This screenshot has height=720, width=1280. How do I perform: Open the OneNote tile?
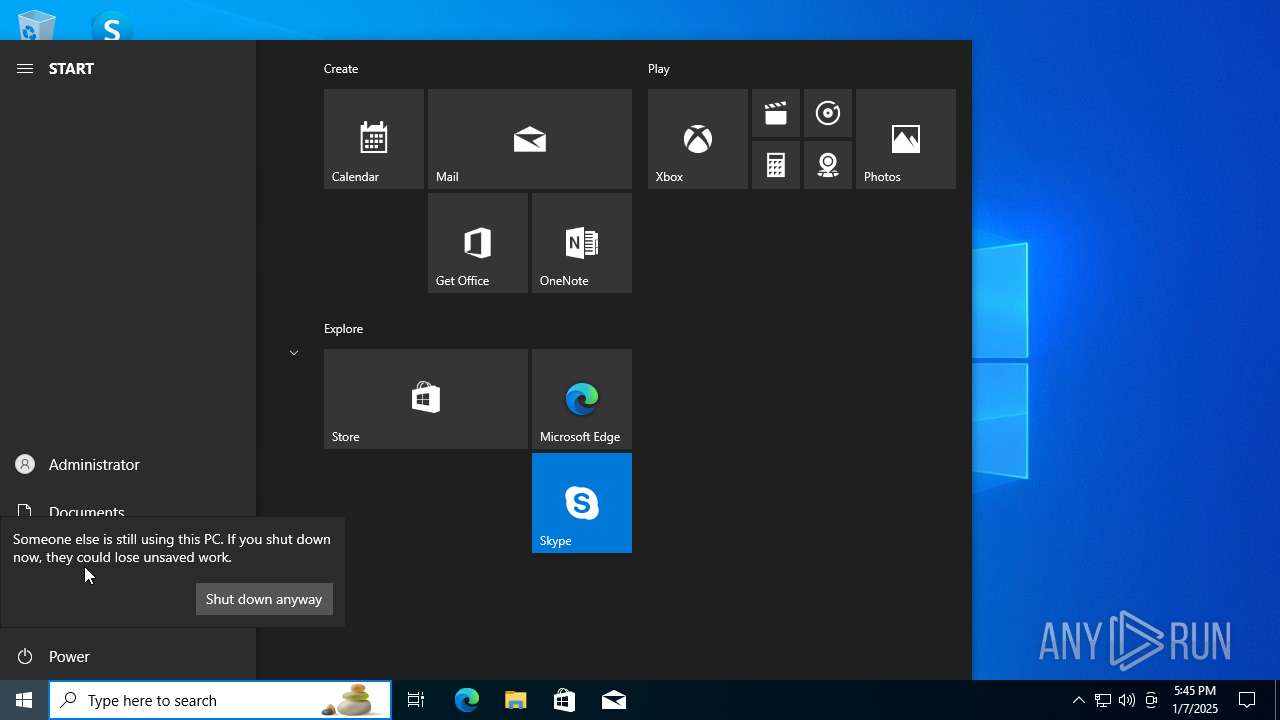pos(582,243)
